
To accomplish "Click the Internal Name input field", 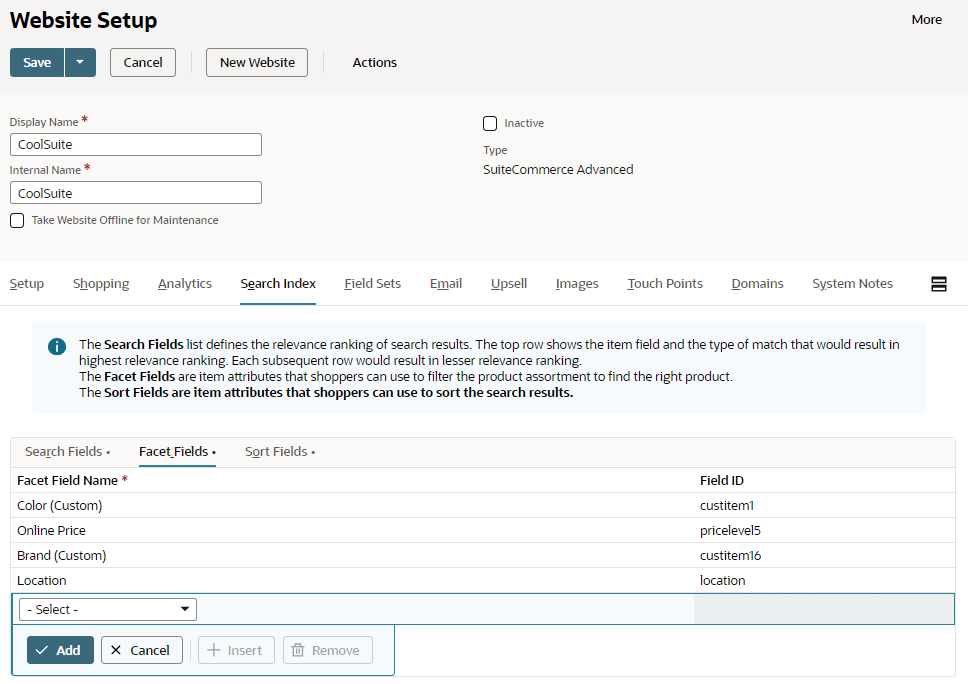I will click(136, 193).
